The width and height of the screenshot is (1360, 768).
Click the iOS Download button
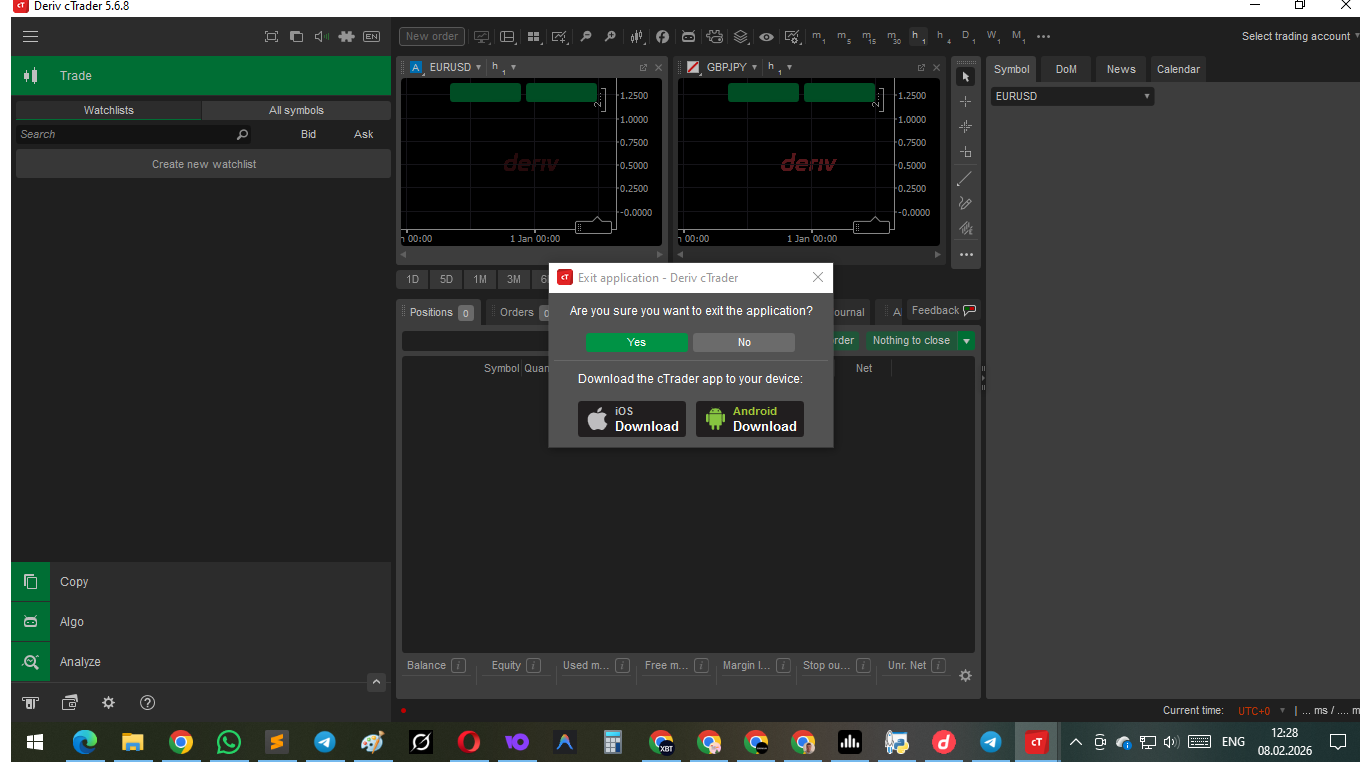point(632,419)
